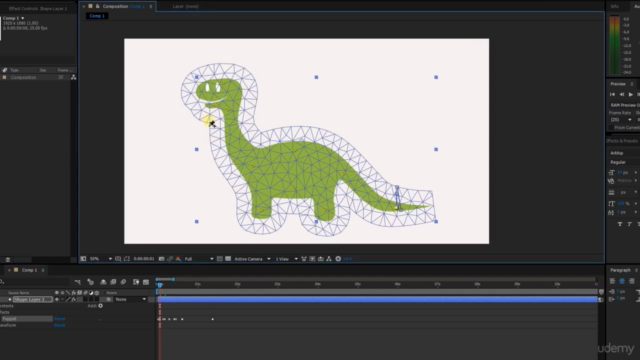Toggle quality switch for Shape Layer 1
Viewport: 640px width, 360px height.
(x=68, y=299)
